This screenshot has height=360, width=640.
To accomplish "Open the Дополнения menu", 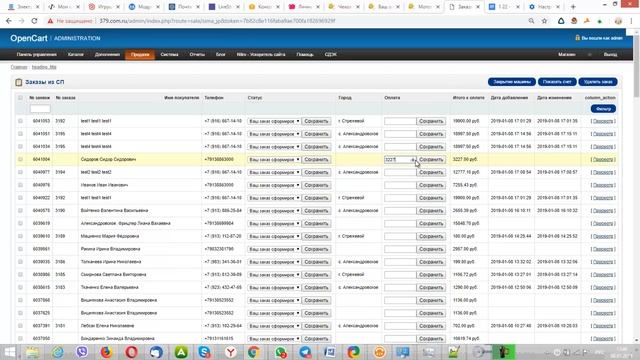I will (107, 54).
